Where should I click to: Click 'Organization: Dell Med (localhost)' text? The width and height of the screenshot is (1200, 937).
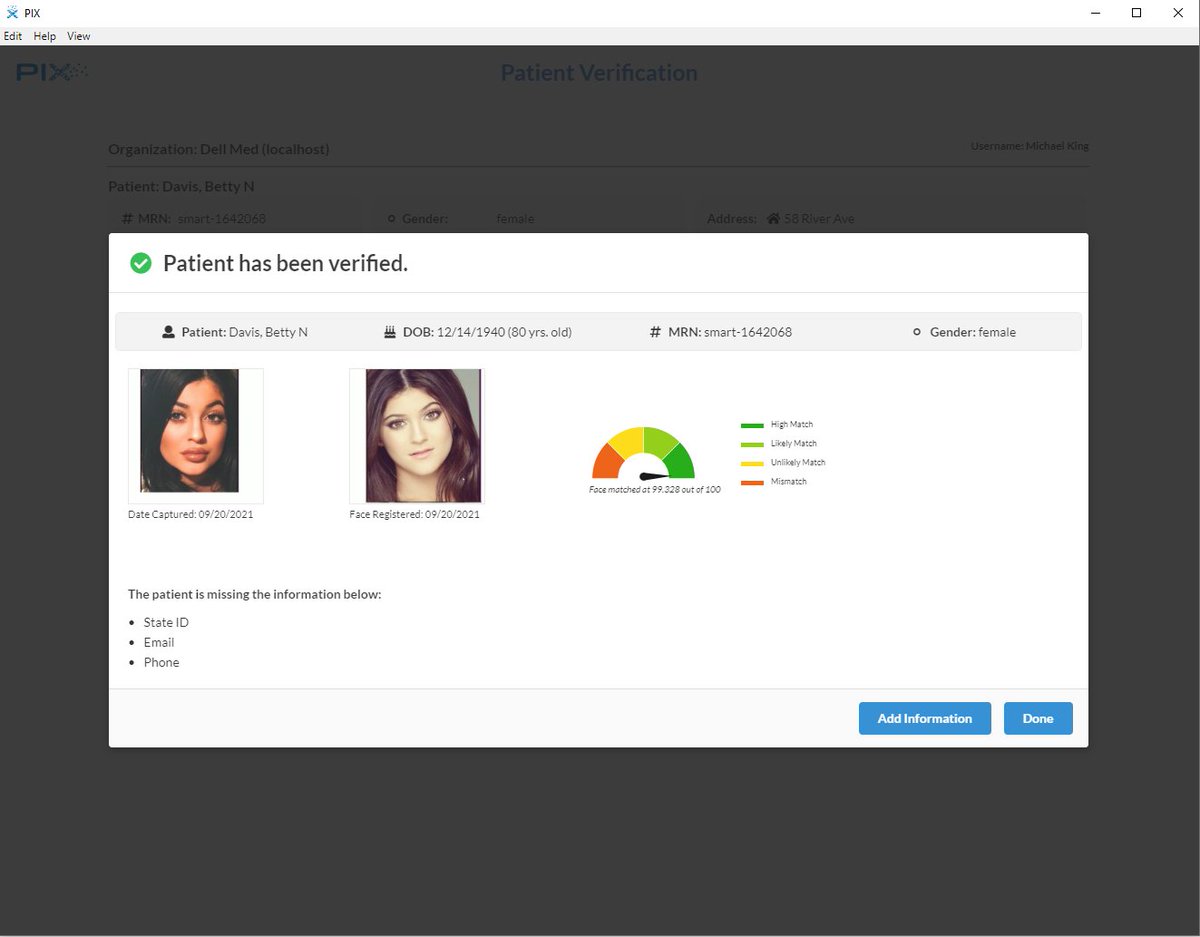[x=219, y=149]
